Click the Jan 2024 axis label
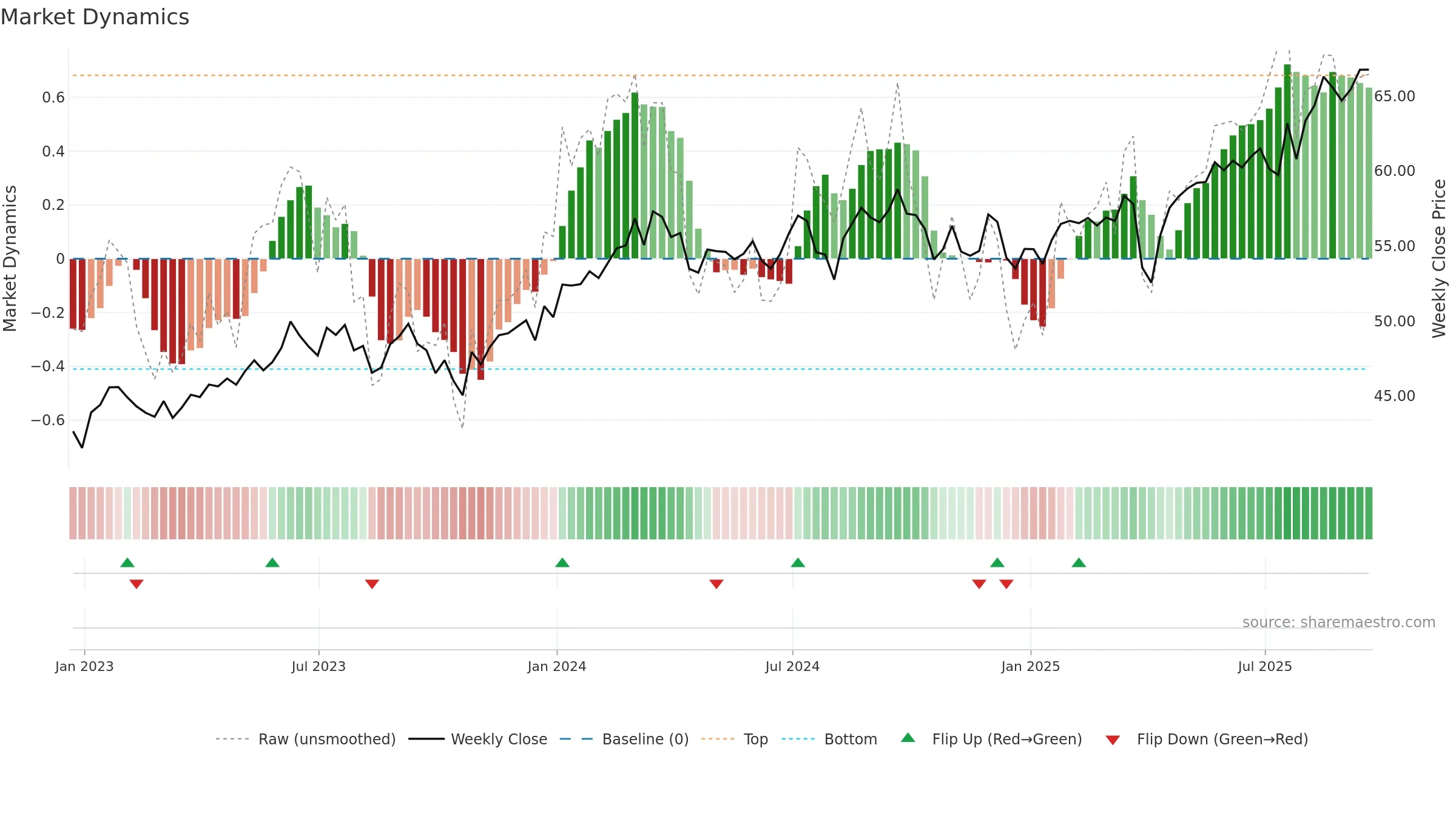The image size is (1456, 819). pos(557,666)
